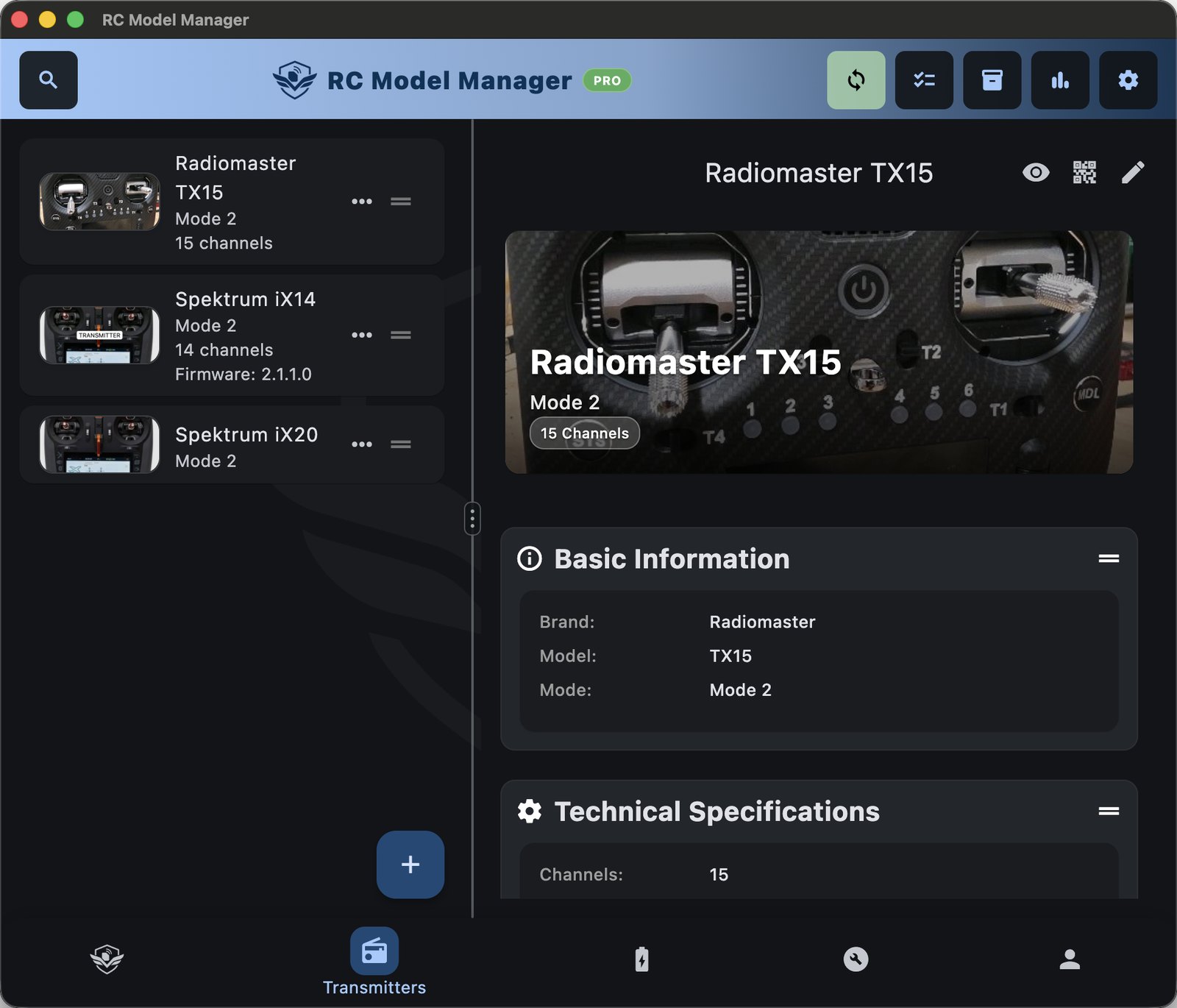Screen dimensions: 1177x1008
Task: Add a new transmitter with plus button
Action: tap(410, 865)
